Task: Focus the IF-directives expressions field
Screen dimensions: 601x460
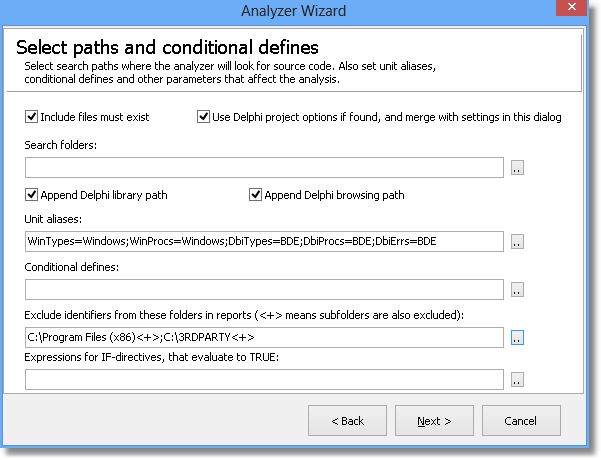Action: [264, 380]
